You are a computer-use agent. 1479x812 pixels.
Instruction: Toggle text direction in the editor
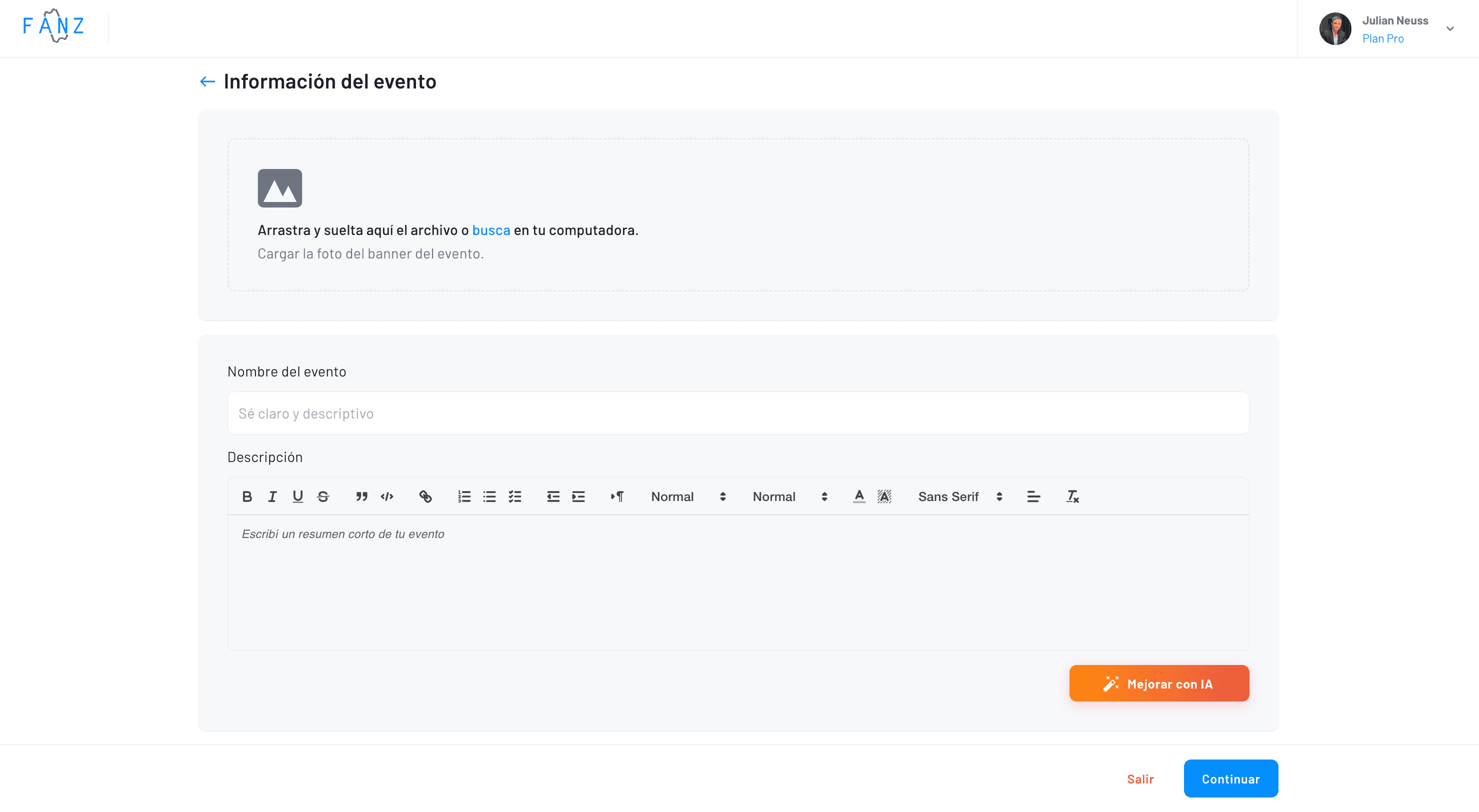(617, 496)
